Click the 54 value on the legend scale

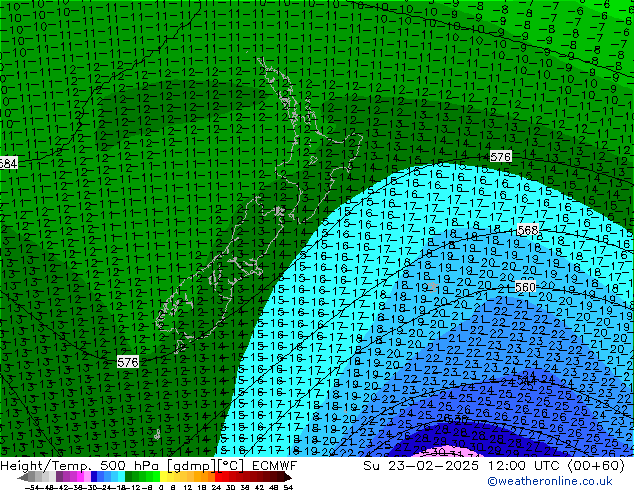tap(288, 488)
